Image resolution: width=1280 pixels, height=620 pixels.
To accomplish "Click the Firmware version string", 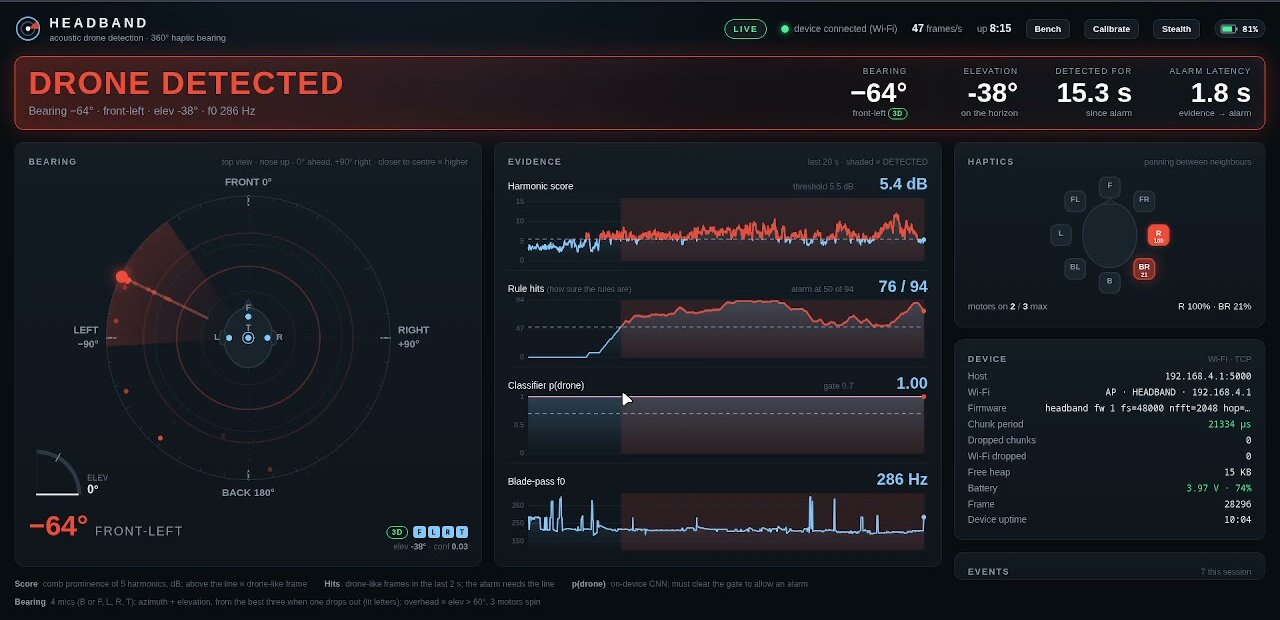I will pyautogui.click(x=1148, y=408).
